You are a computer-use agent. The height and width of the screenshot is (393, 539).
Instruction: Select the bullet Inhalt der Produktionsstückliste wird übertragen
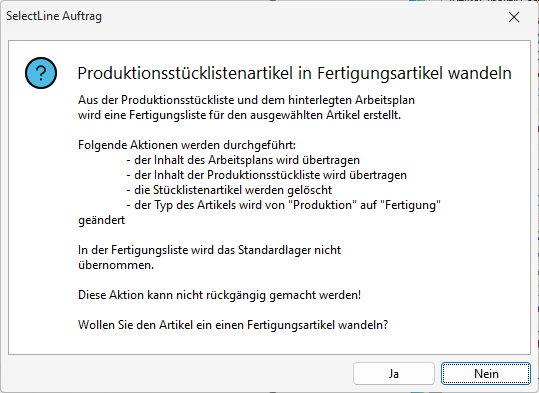pos(266,175)
